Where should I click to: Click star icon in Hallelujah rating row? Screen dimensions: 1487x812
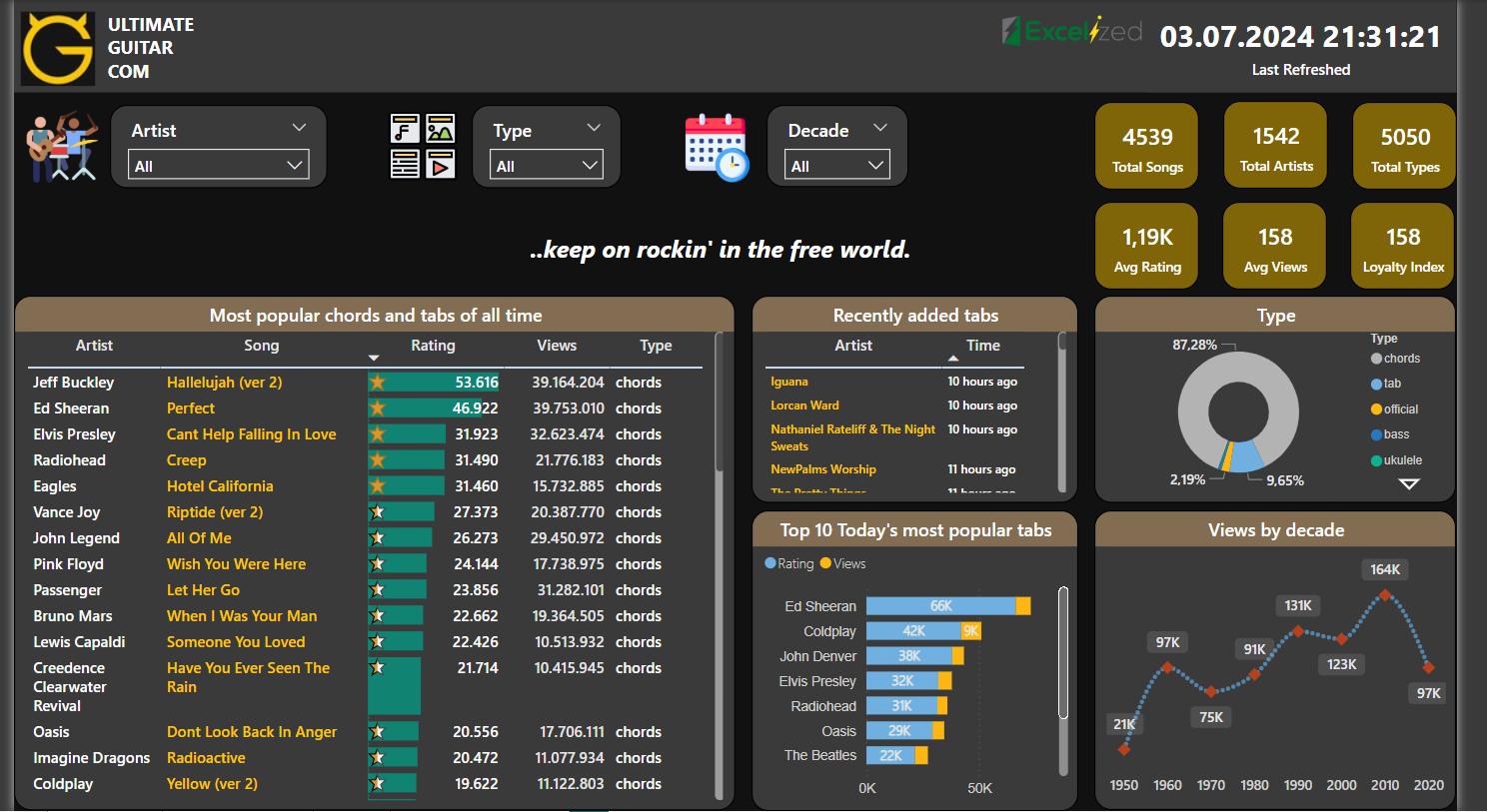(x=377, y=383)
